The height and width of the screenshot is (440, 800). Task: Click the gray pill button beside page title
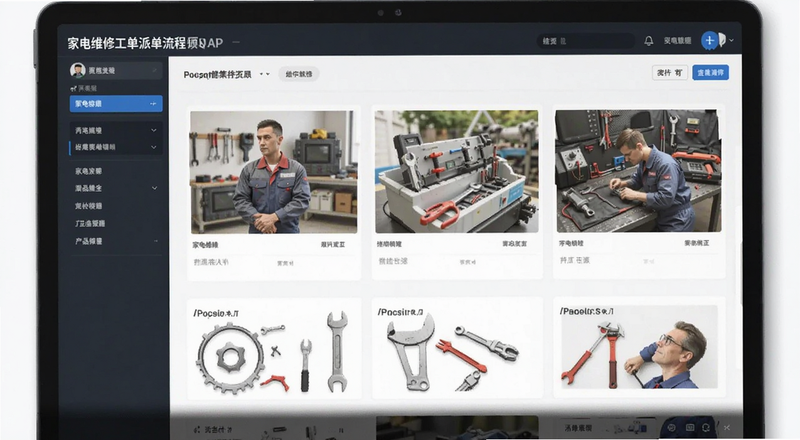299,74
